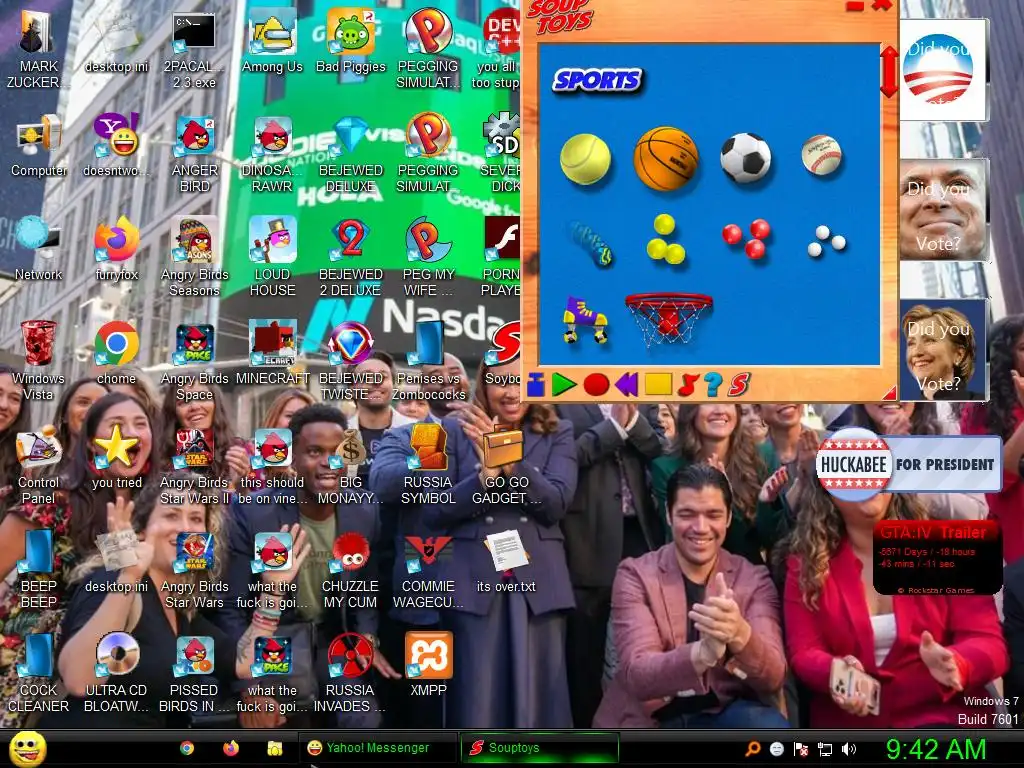Select the RUSSIA INVADES desktop icon
Viewport: 1024px width, 768px height.
(x=351, y=673)
